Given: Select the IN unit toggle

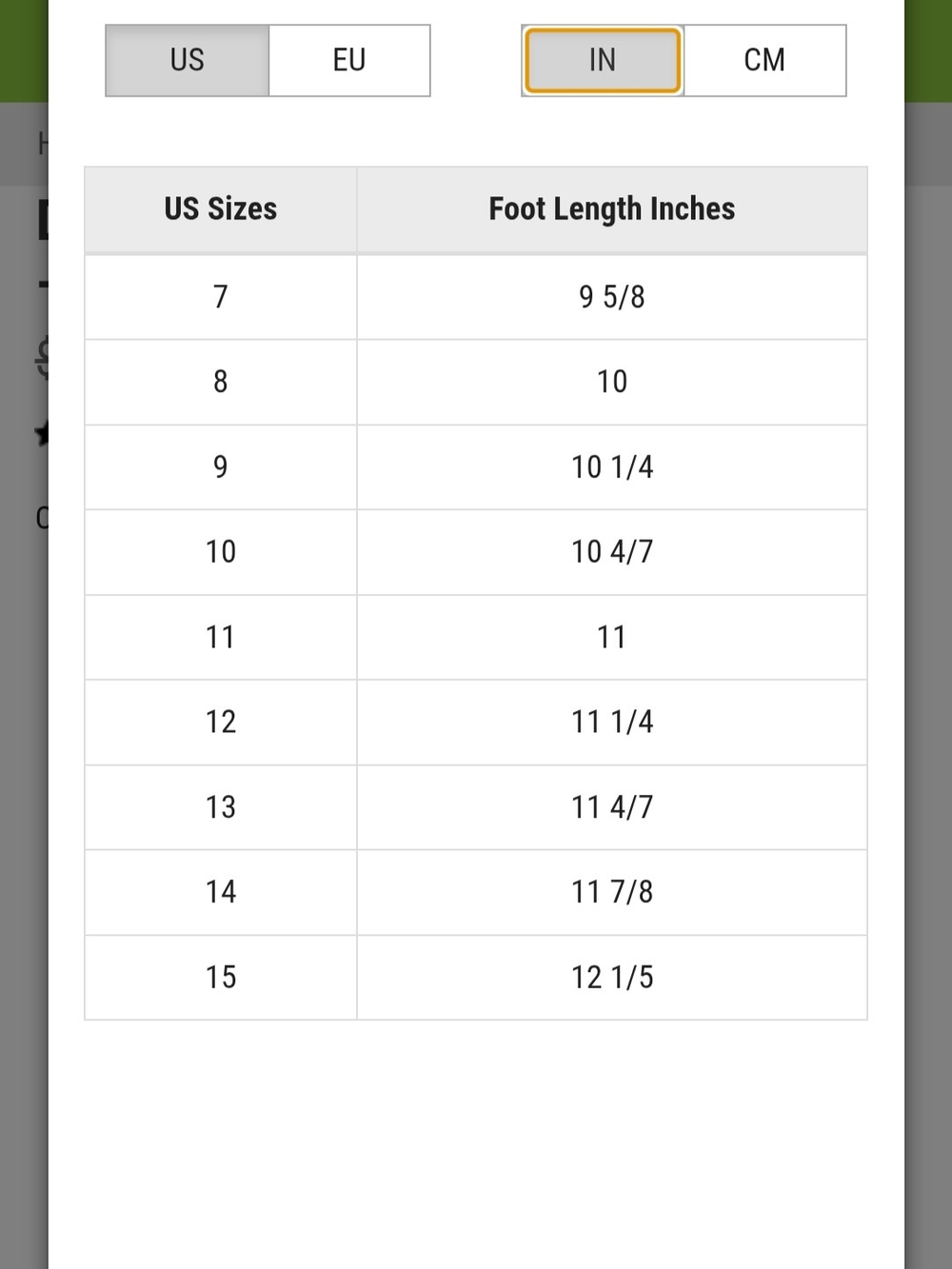Looking at the screenshot, I should pyautogui.click(x=603, y=60).
